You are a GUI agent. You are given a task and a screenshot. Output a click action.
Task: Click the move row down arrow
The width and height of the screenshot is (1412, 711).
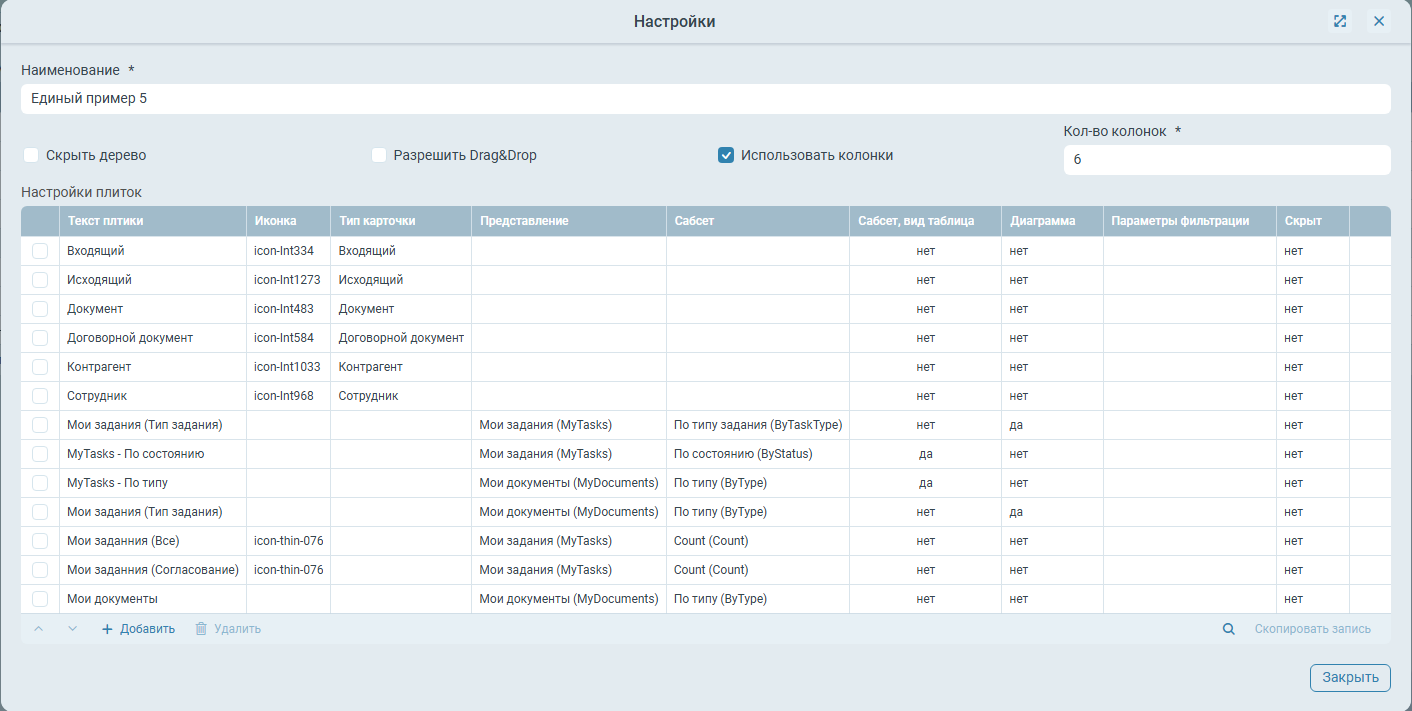pos(72,629)
